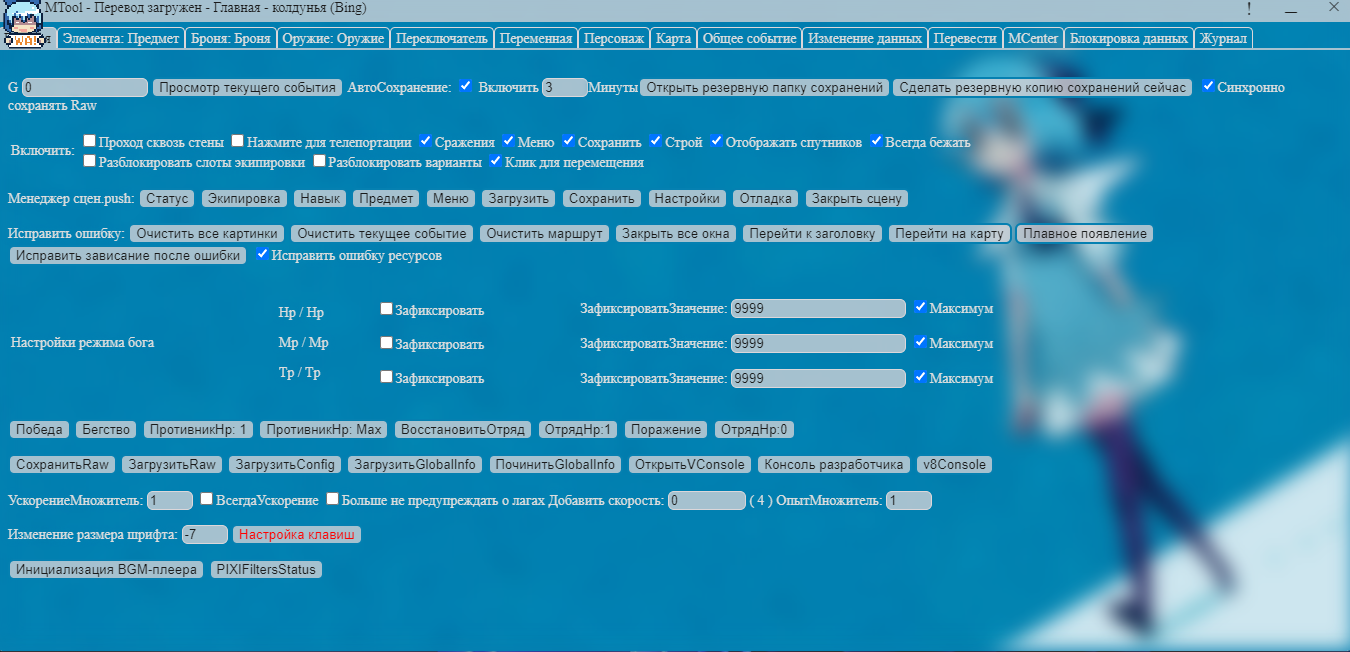Click the Поражение button
The height and width of the screenshot is (652, 1350).
666,429
